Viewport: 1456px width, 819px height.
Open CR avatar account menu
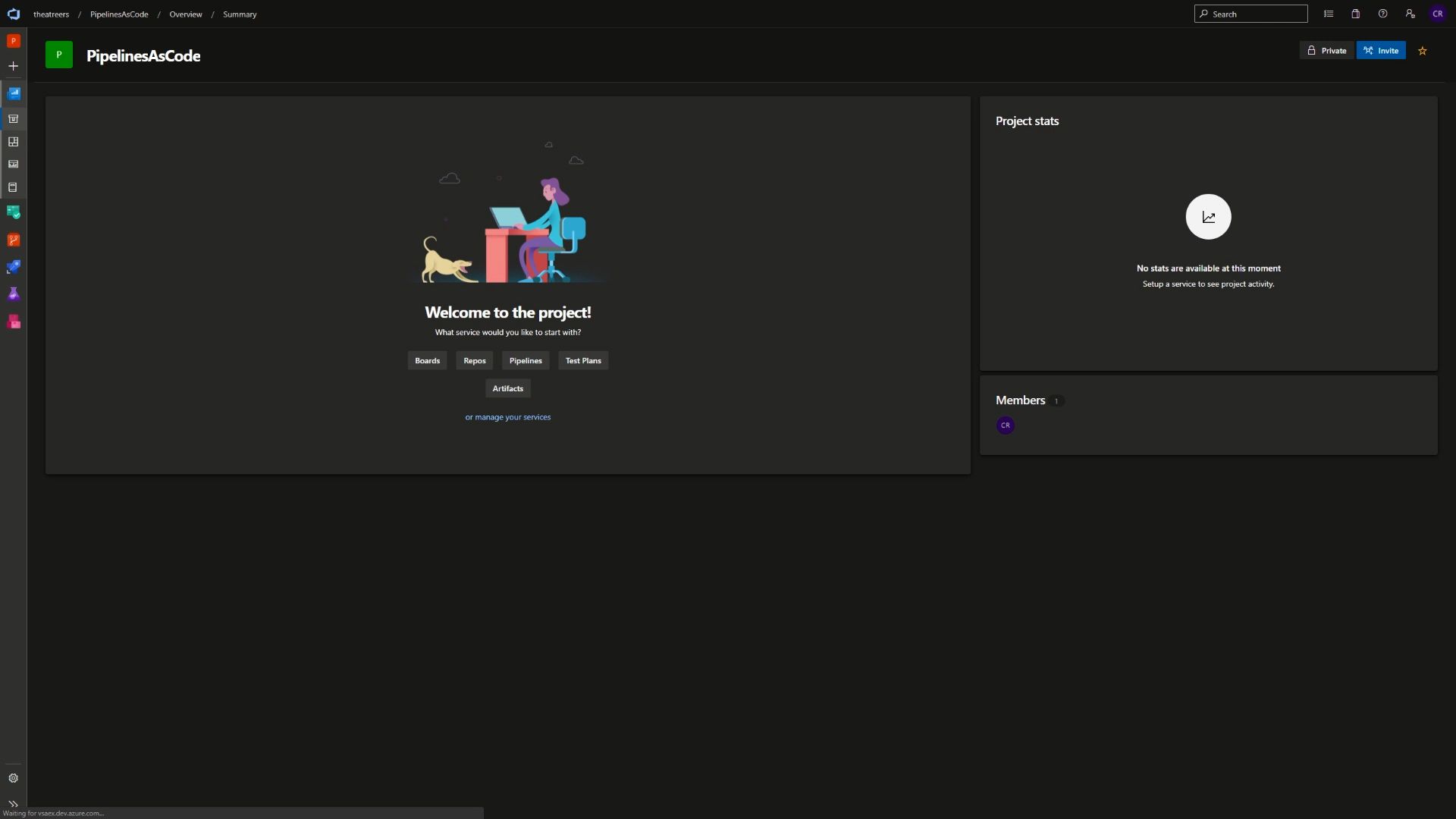1438,13
